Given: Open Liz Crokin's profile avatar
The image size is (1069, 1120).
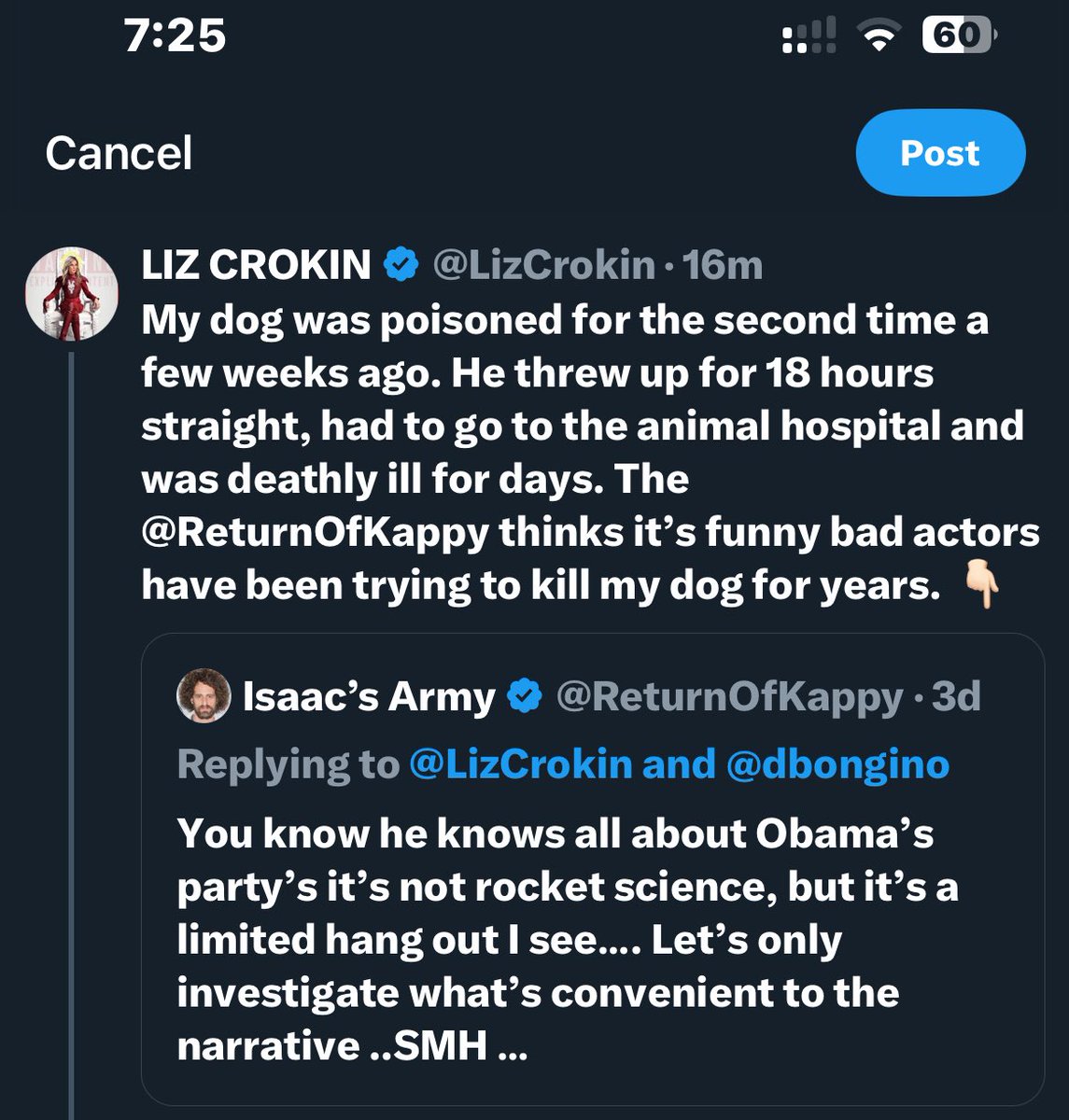Looking at the screenshot, I should (71, 294).
